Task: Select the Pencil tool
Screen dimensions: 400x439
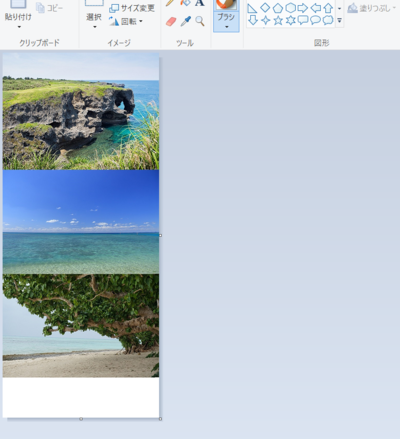Action: pos(170,3)
